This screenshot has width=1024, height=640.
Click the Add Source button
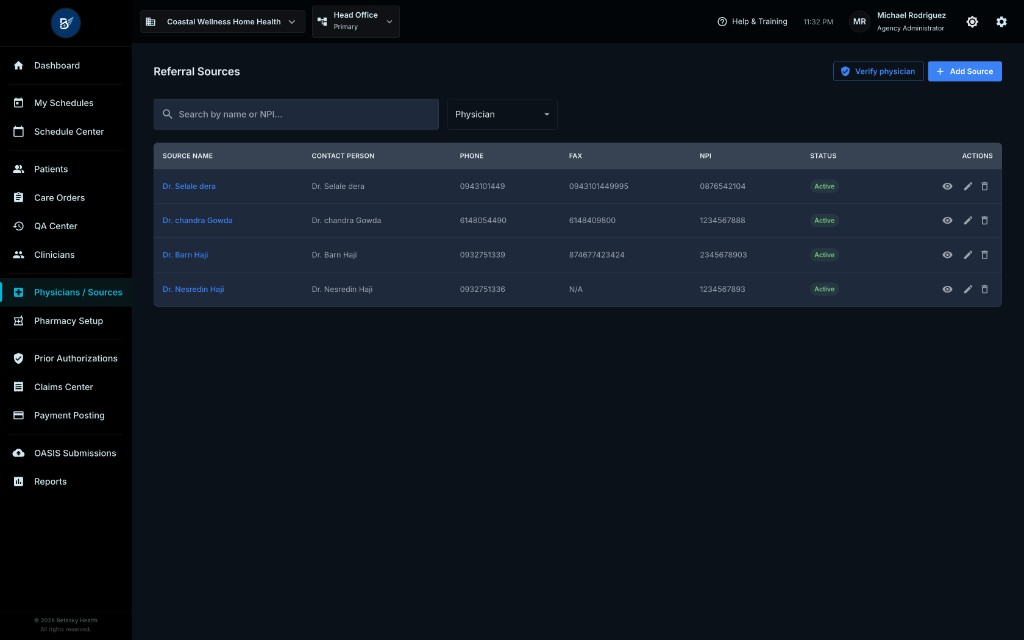(965, 71)
